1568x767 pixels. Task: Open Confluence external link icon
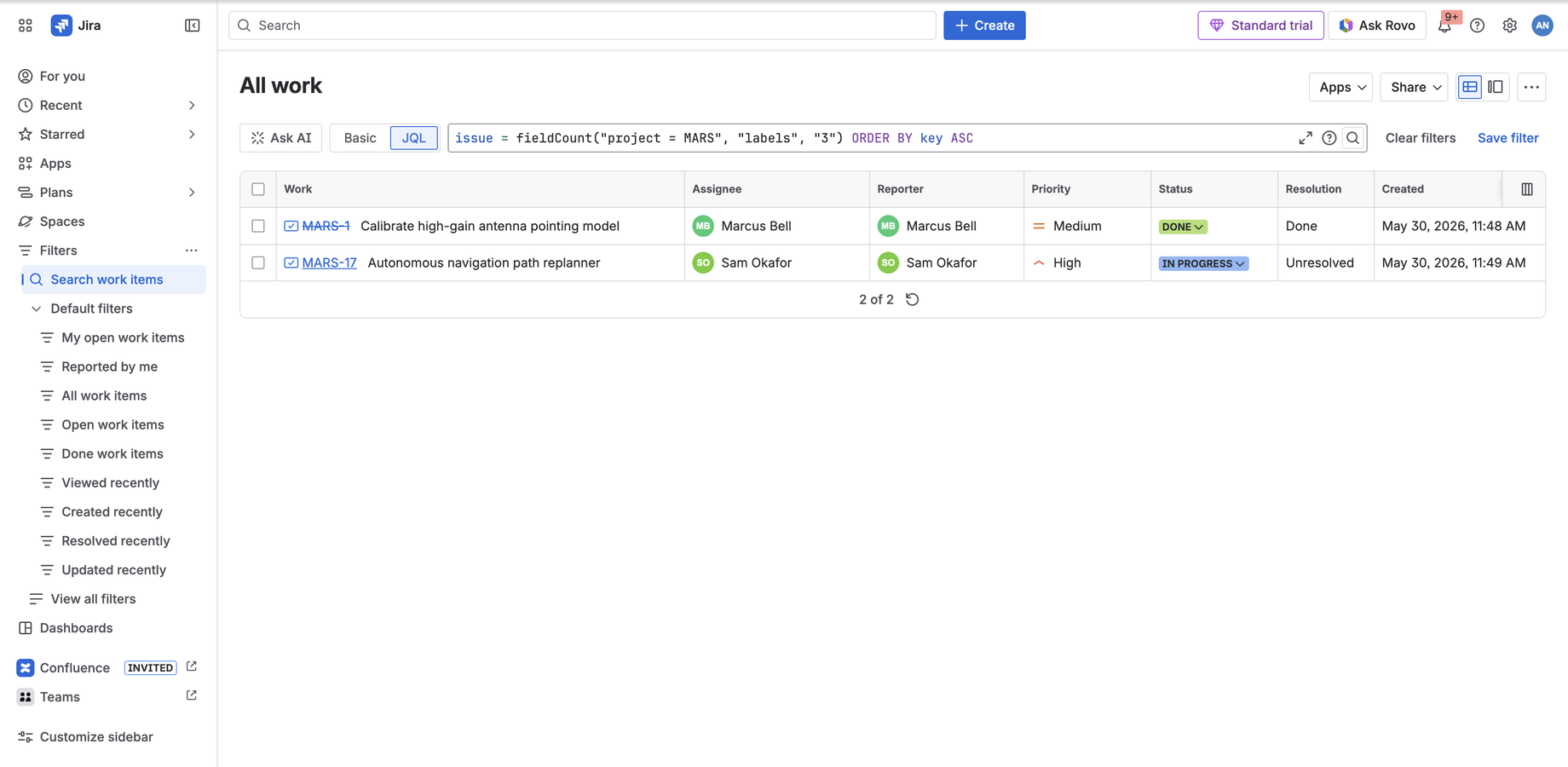[x=192, y=666]
